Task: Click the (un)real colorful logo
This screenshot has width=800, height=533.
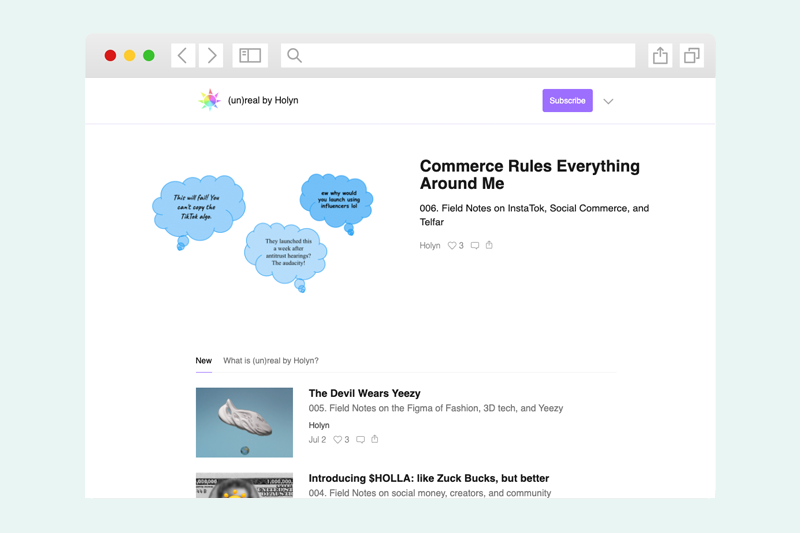Action: (x=209, y=100)
